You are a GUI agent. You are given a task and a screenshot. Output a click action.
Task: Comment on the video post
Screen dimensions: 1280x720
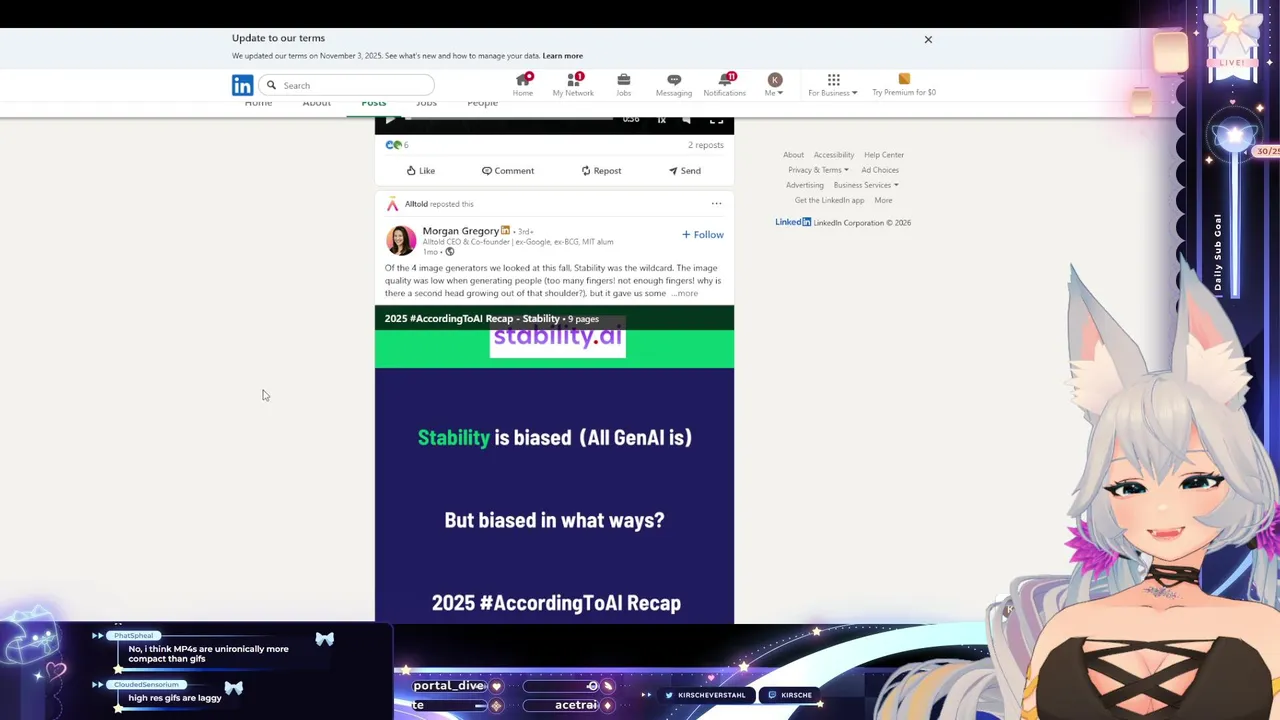point(508,171)
